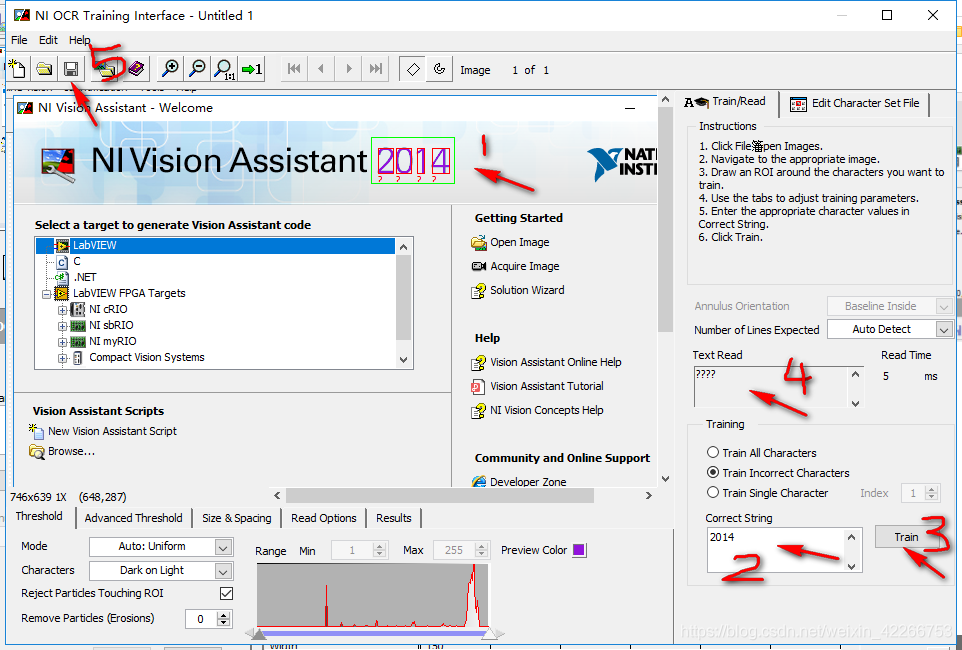
Task: Switch to Edit Character Set File tab
Action: tap(855, 103)
